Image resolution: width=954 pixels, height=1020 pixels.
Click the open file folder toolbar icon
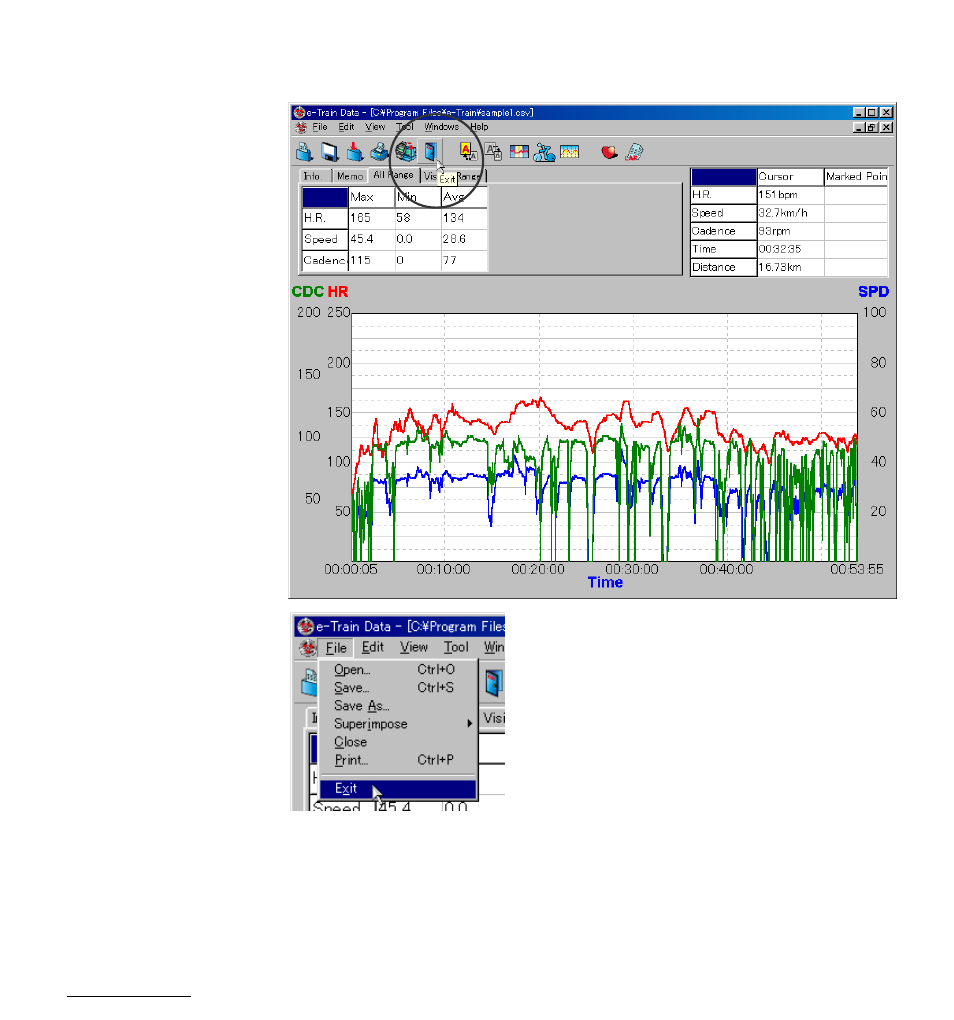click(304, 152)
